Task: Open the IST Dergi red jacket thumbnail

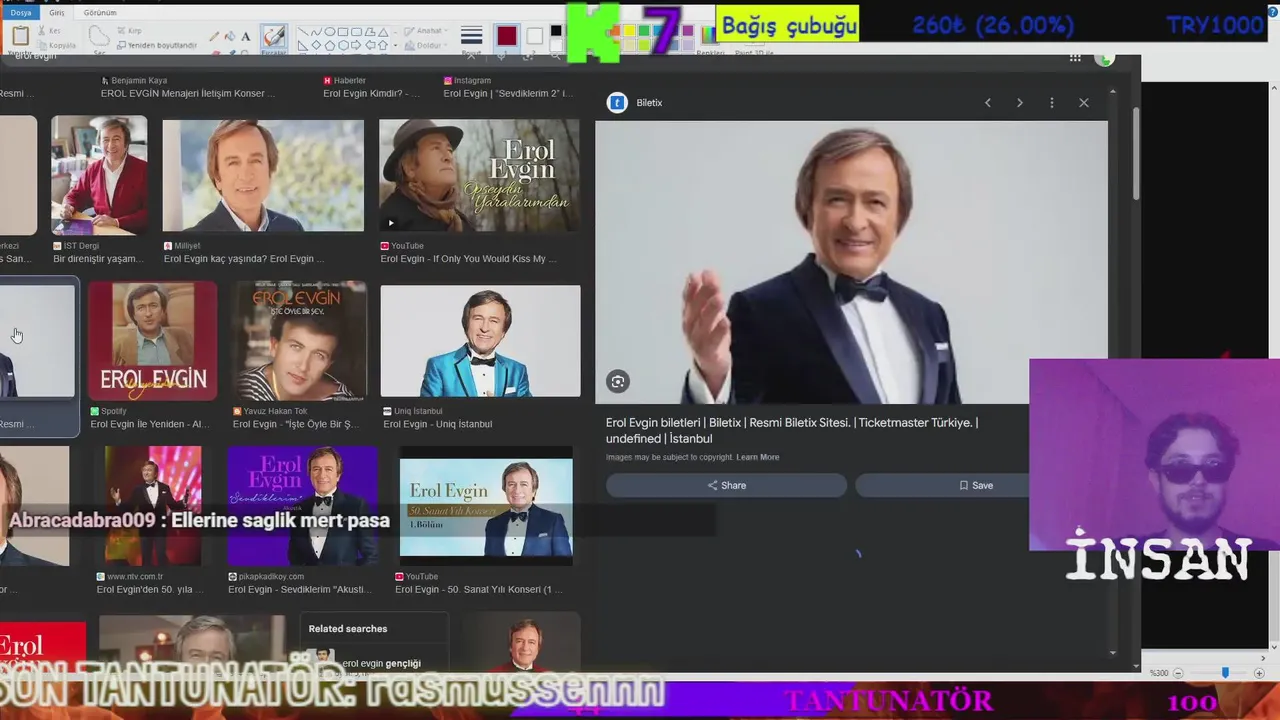Action: tap(99, 175)
